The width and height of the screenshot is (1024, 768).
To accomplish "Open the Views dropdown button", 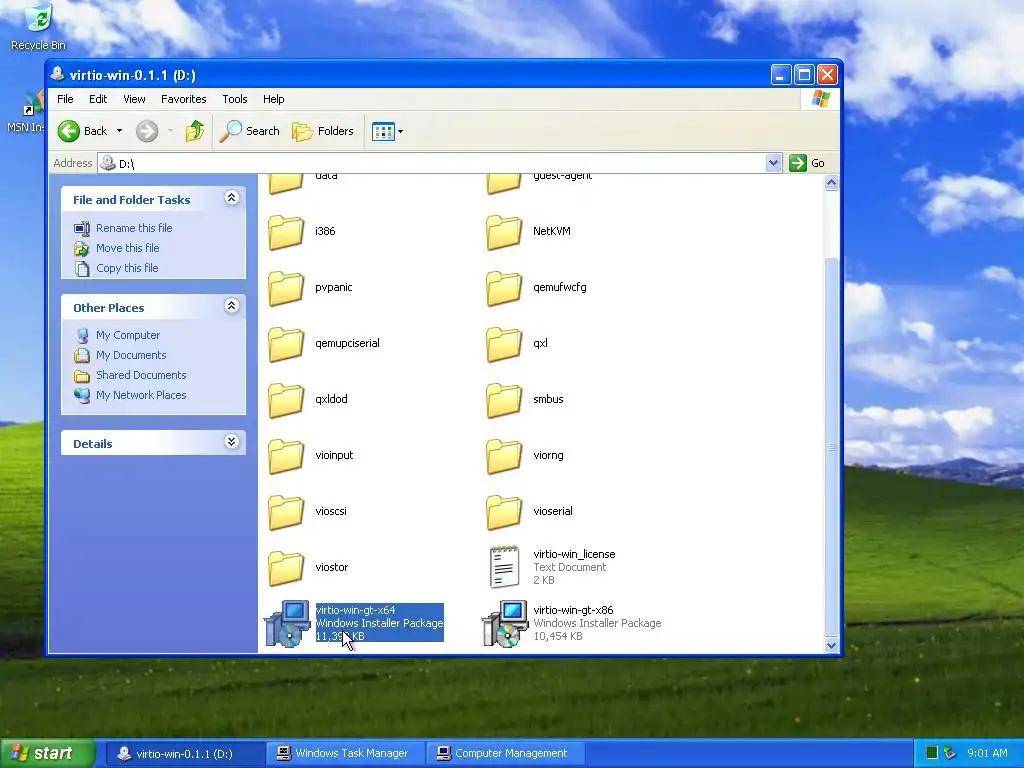I will click(x=387, y=131).
